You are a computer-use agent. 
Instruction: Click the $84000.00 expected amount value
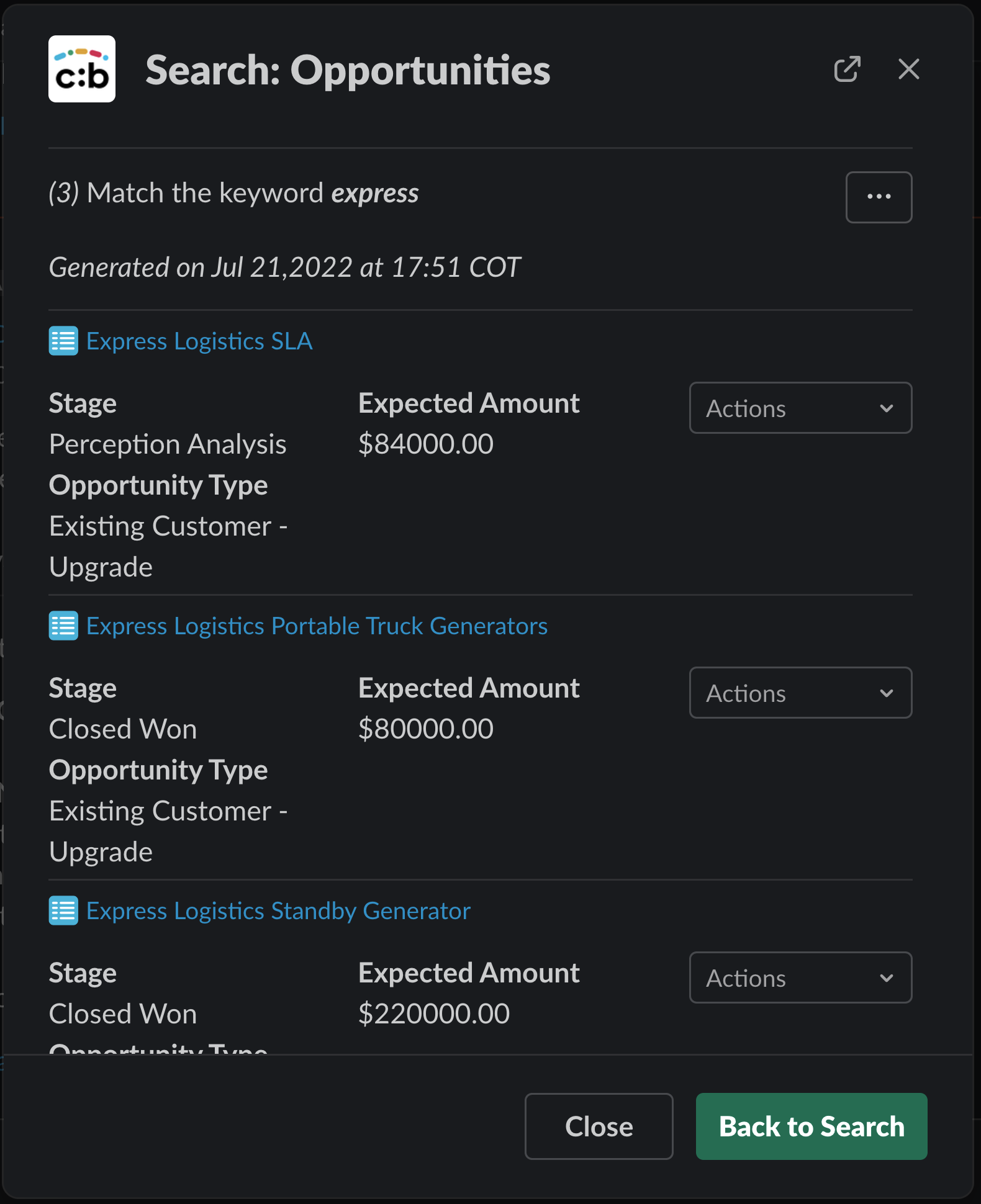[426, 444]
